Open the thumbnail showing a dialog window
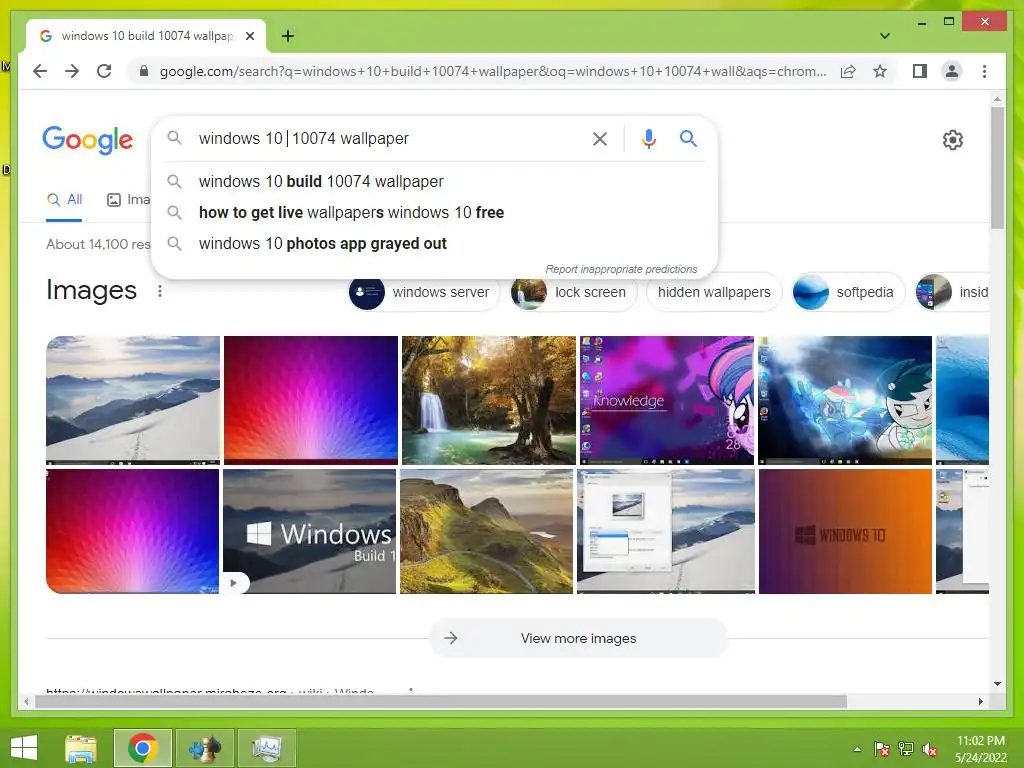The height and width of the screenshot is (768, 1024). pyautogui.click(x=665, y=532)
